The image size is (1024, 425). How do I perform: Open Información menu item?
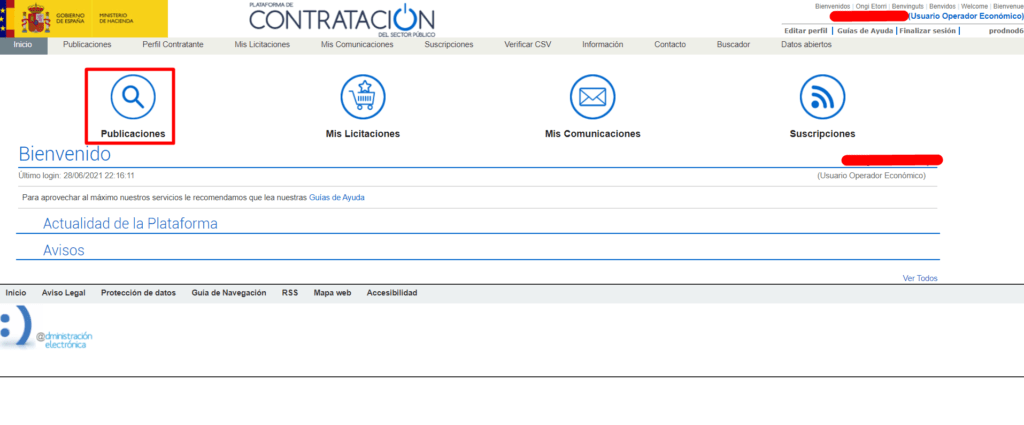(x=603, y=45)
